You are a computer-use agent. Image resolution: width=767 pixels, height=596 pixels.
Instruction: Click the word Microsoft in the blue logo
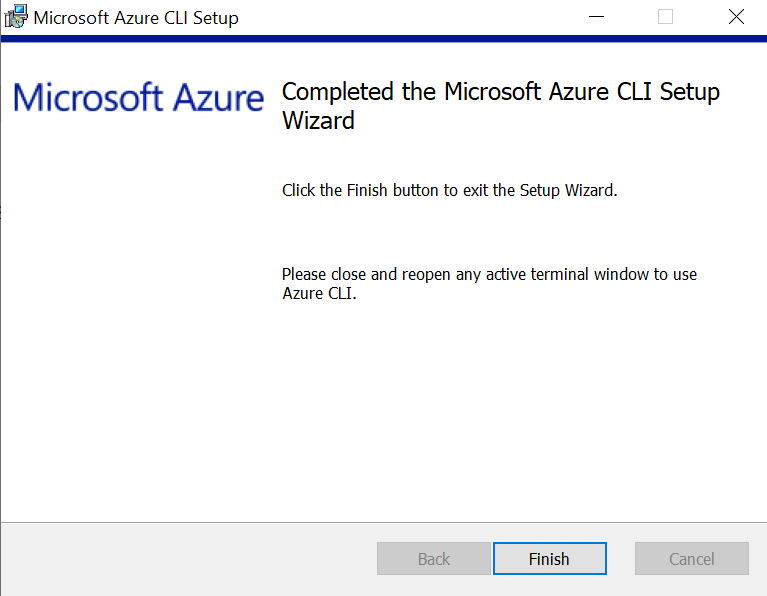coord(88,97)
